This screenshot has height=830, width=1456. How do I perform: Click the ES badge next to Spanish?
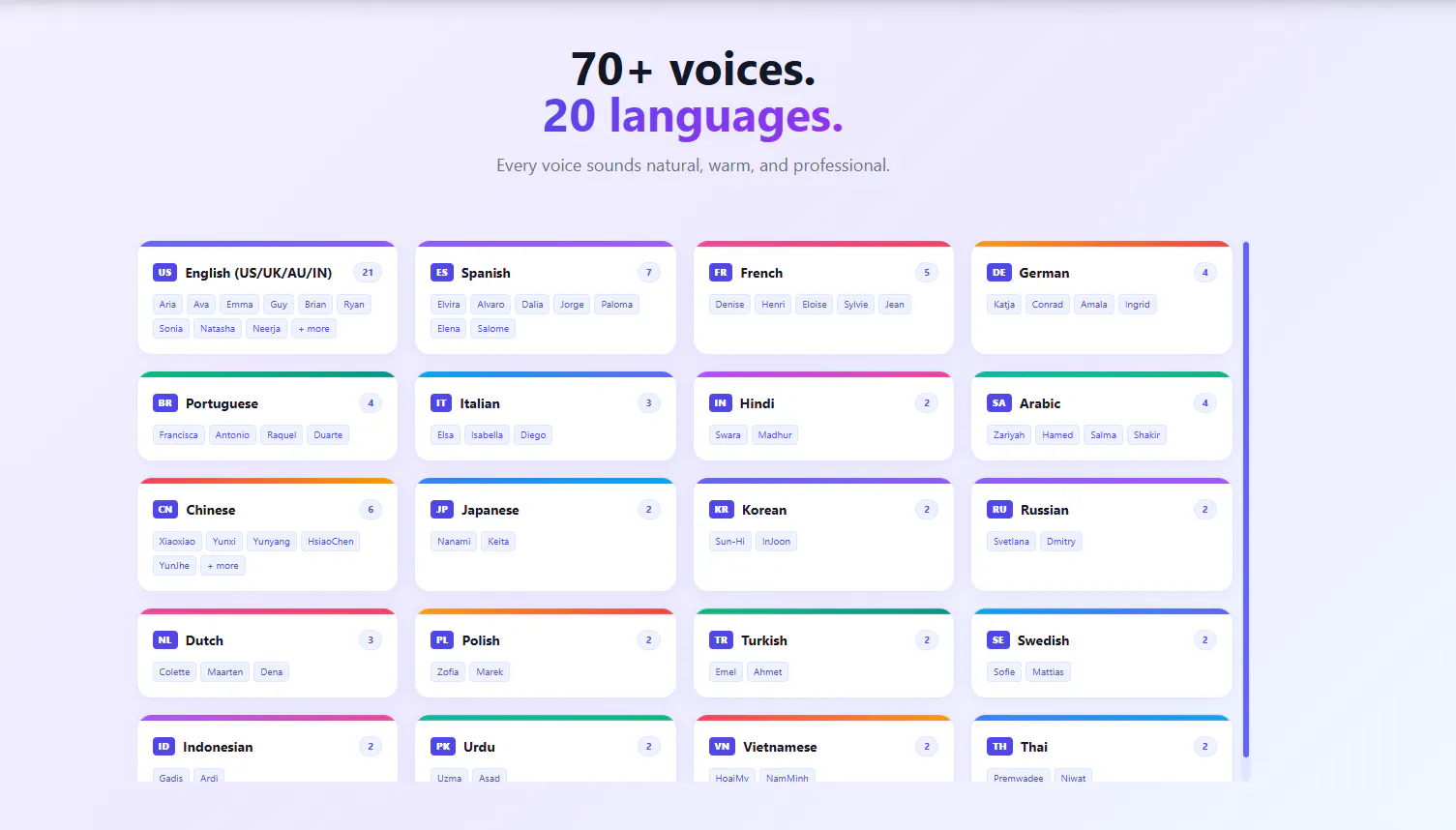(x=442, y=273)
